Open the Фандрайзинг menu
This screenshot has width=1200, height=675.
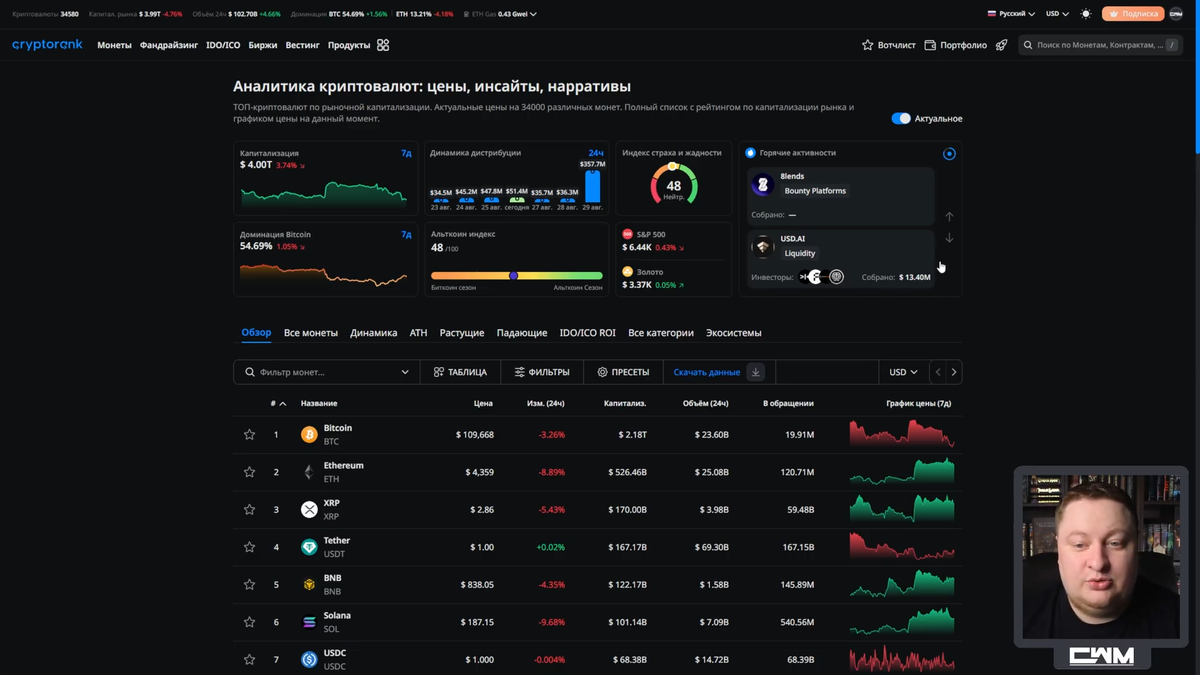[169, 45]
